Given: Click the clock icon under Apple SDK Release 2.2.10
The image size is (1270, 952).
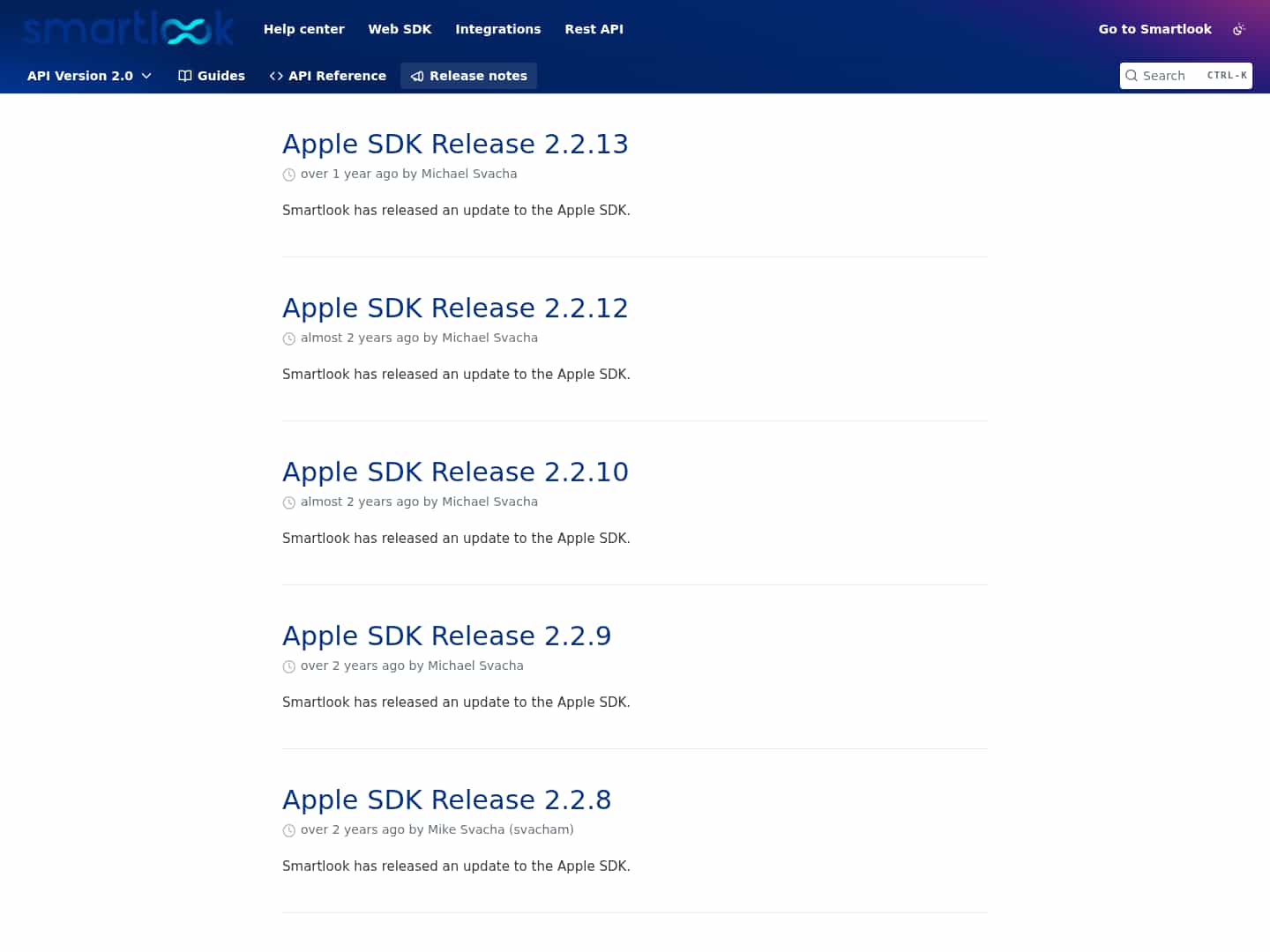Looking at the screenshot, I should (289, 502).
